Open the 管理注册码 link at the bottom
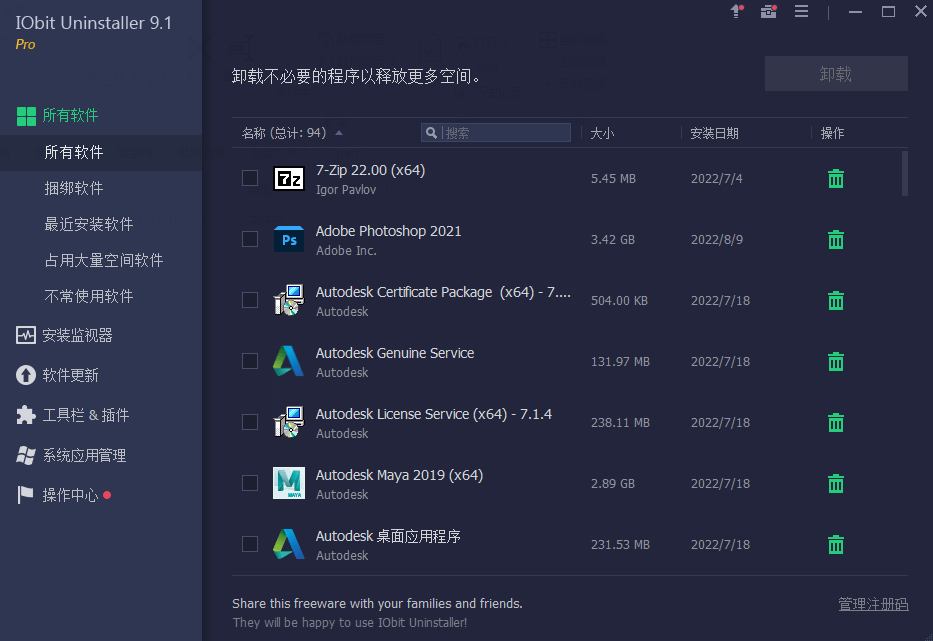 pyautogui.click(x=872, y=604)
